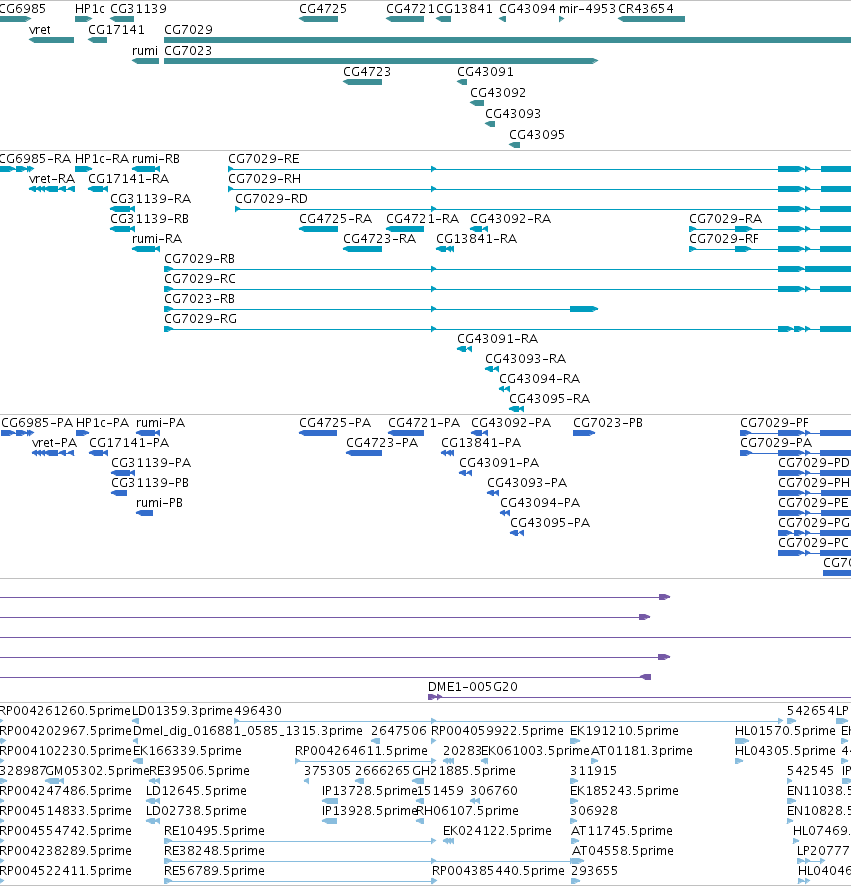Select the CG4725-PA protein feature
This screenshot has height=886, width=851.
(x=318, y=433)
